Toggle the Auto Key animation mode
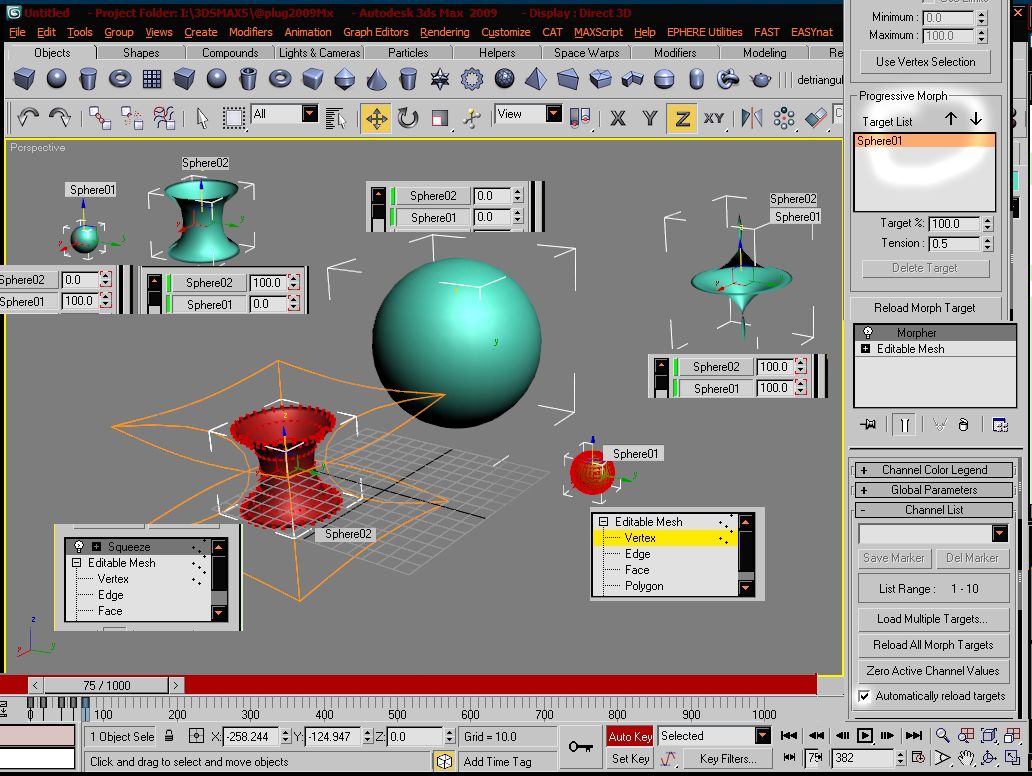 [x=630, y=737]
